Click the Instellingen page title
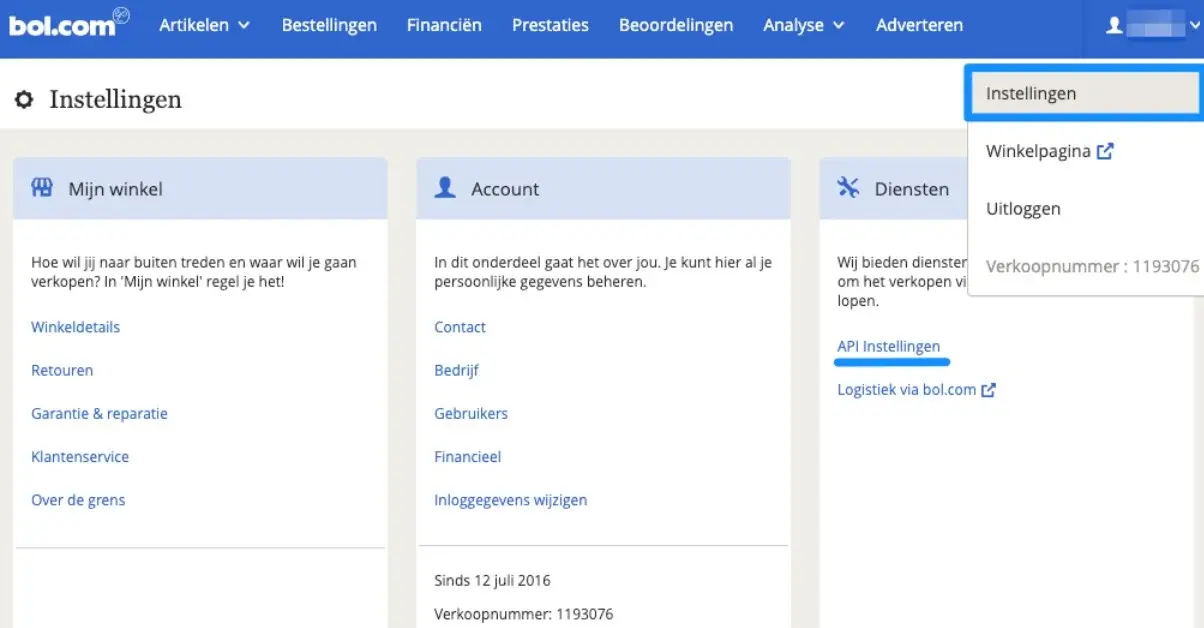The height and width of the screenshot is (628, 1204). [x=115, y=100]
